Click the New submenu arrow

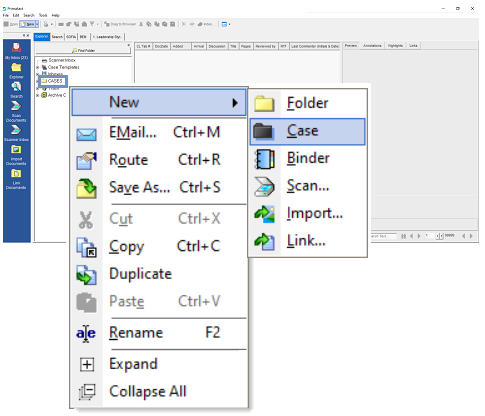235,103
